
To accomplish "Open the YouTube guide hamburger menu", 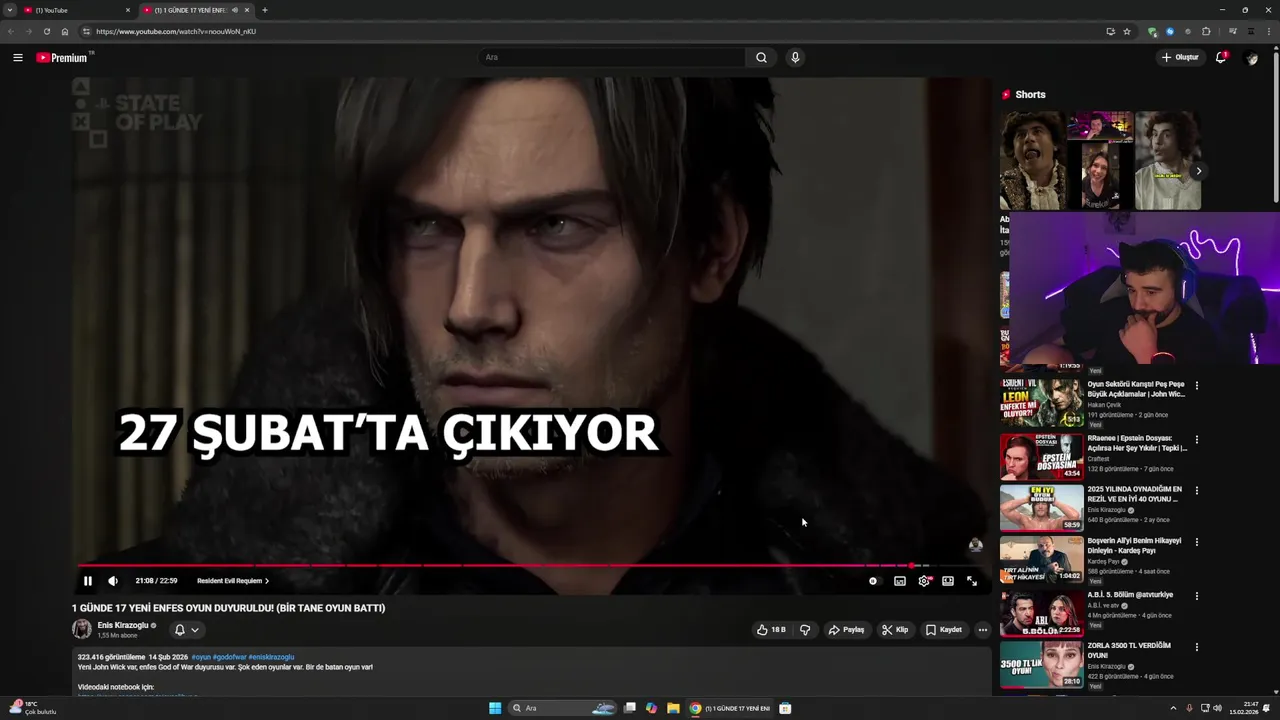I will coord(18,58).
